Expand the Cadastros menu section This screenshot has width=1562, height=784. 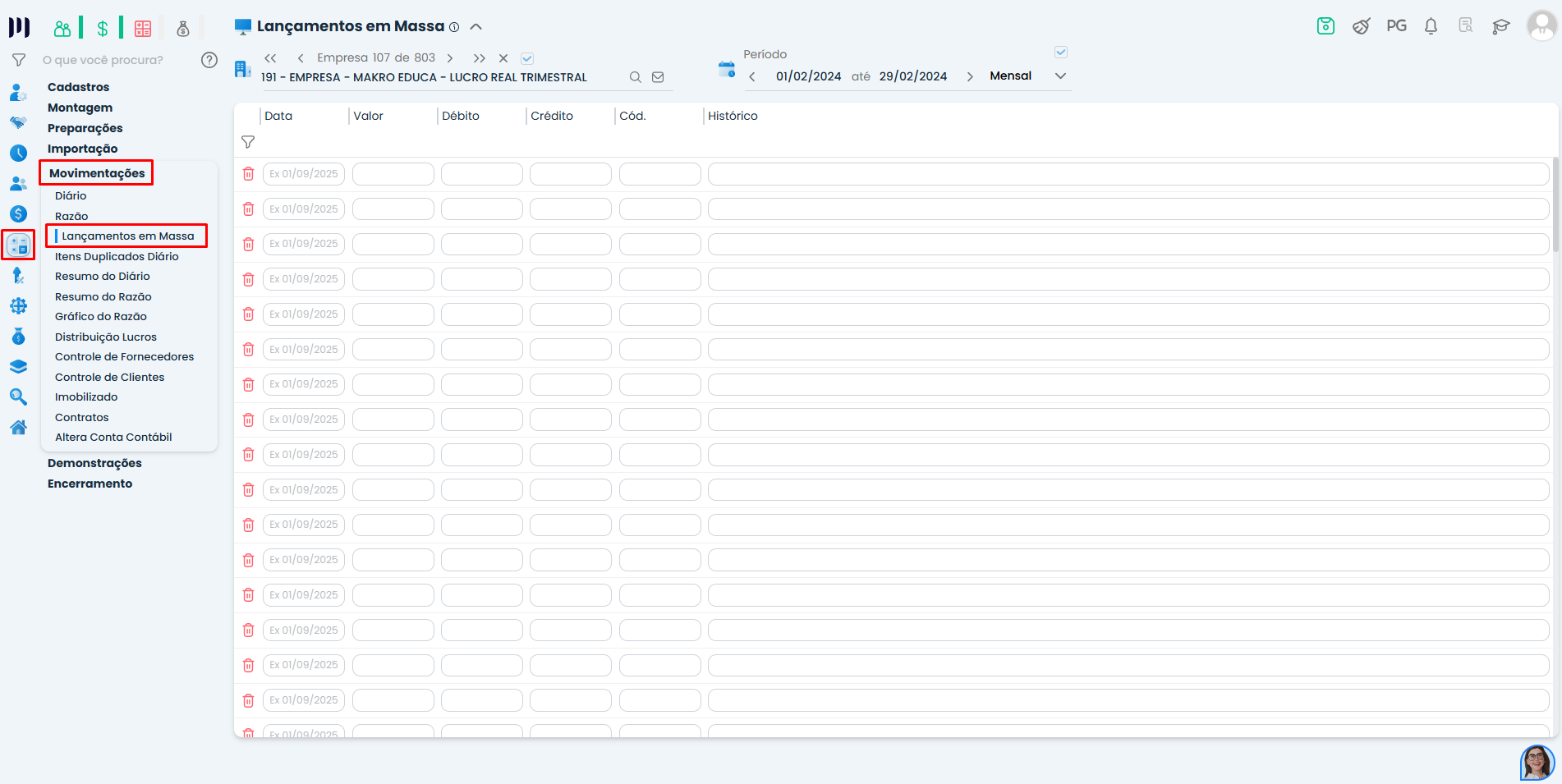click(x=78, y=87)
